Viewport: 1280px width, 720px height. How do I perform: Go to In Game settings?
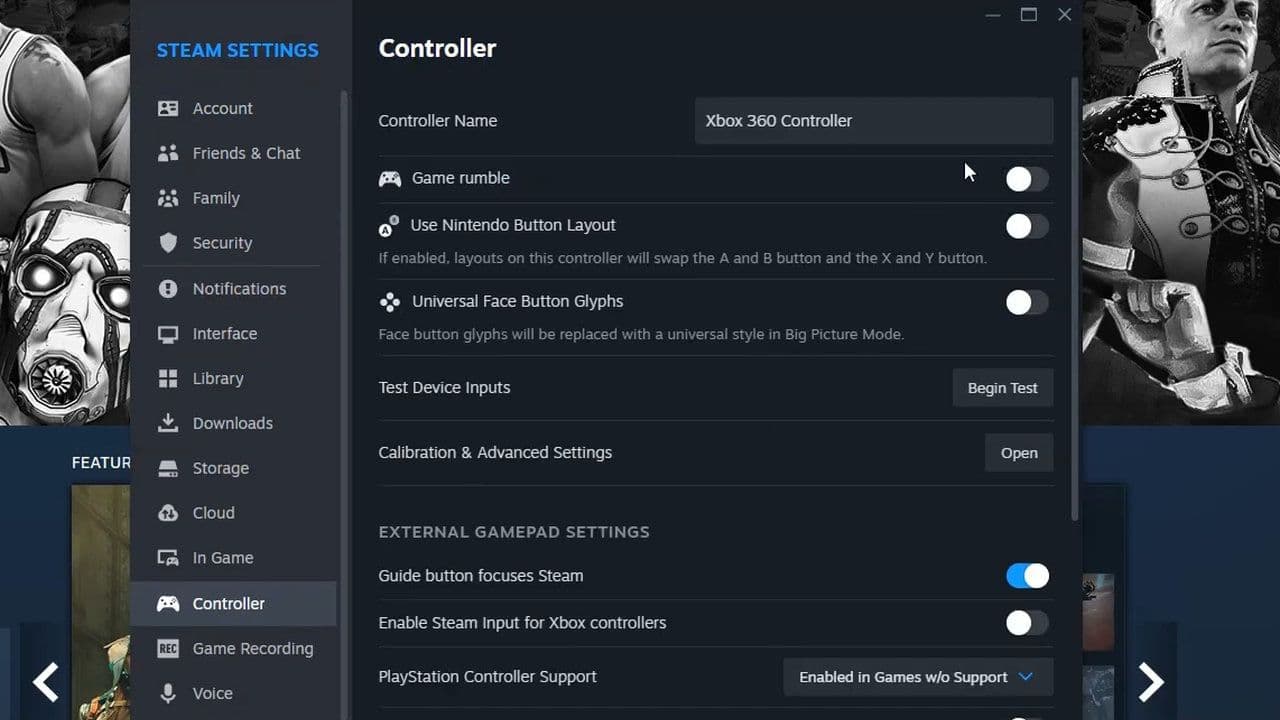tap(222, 558)
